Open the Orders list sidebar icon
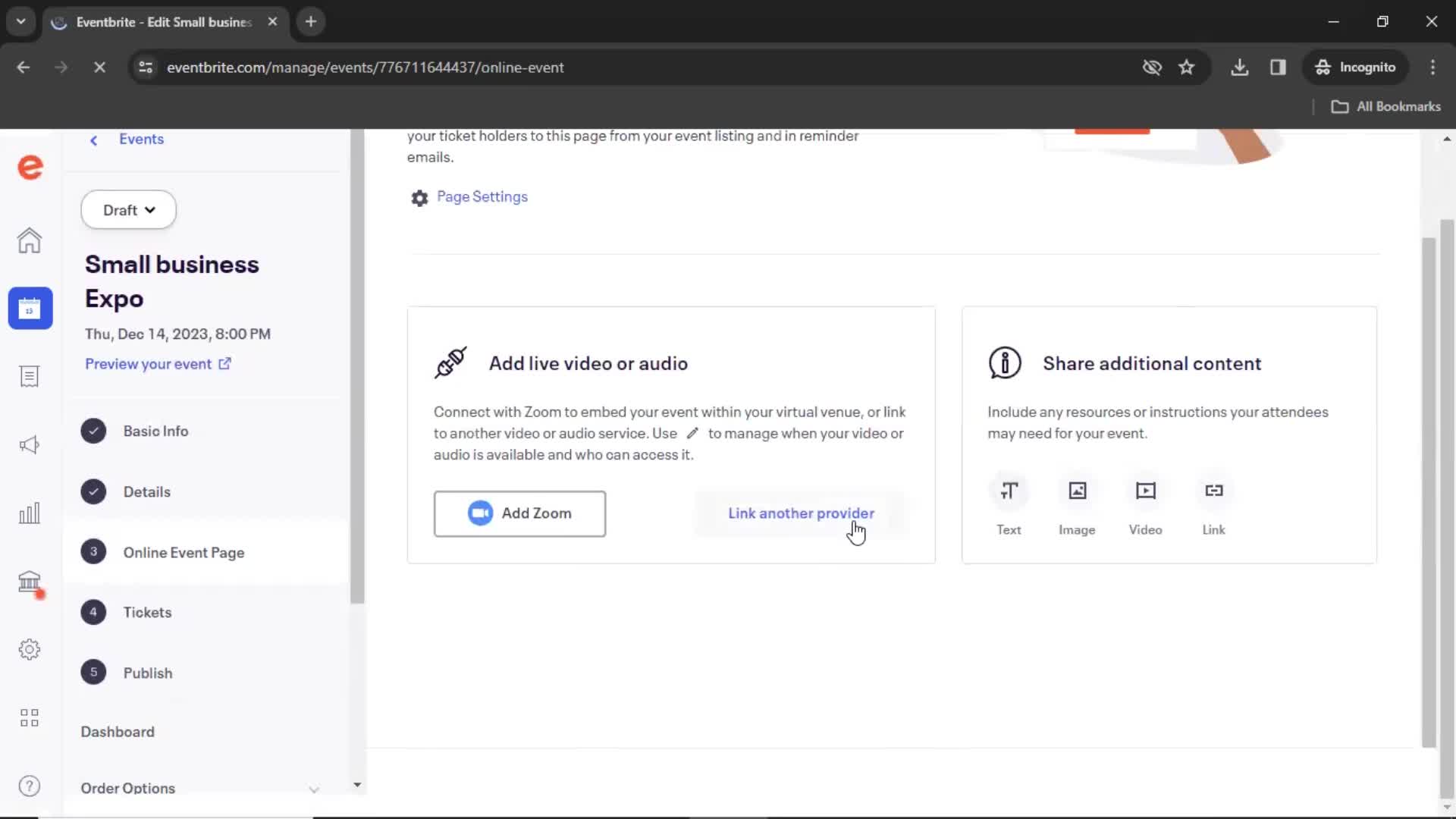The image size is (1456, 819). [30, 377]
